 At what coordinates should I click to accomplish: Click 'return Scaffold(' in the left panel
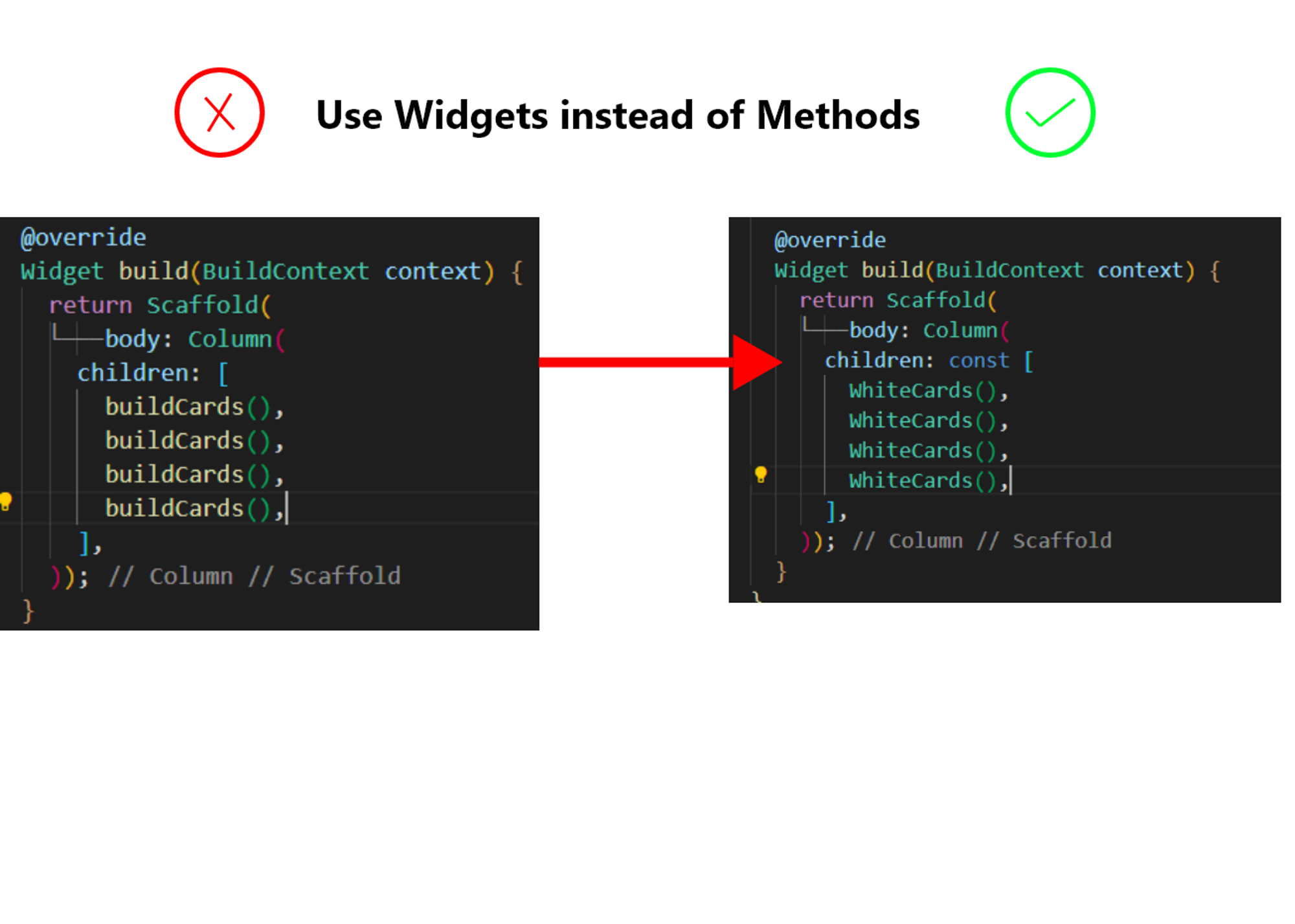click(160, 305)
